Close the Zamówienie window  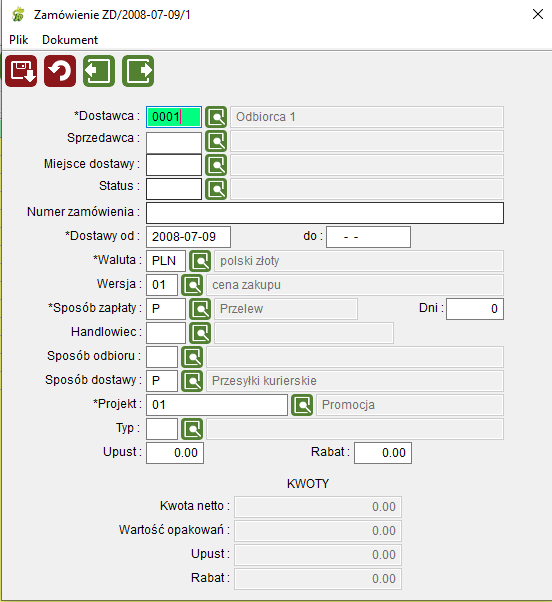[x=538, y=14]
